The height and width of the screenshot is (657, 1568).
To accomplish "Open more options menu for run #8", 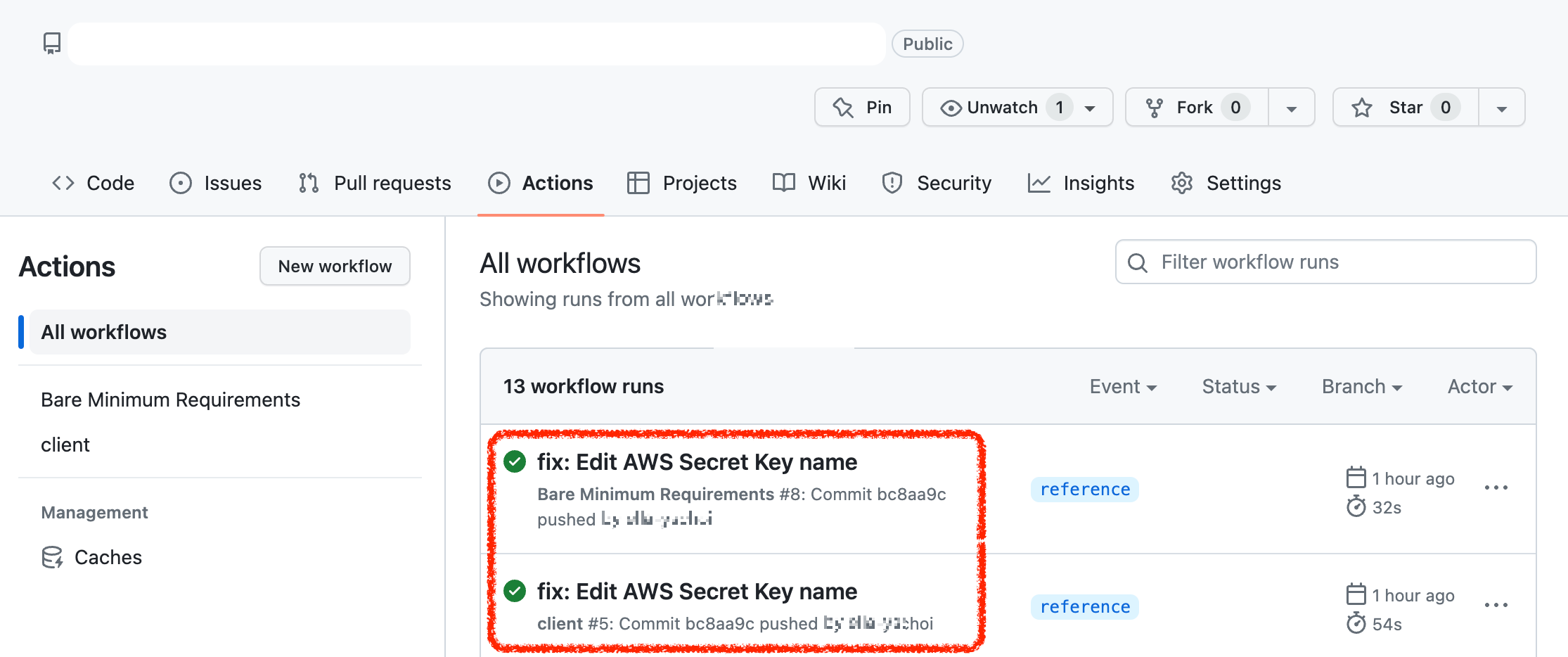I will [1496, 487].
